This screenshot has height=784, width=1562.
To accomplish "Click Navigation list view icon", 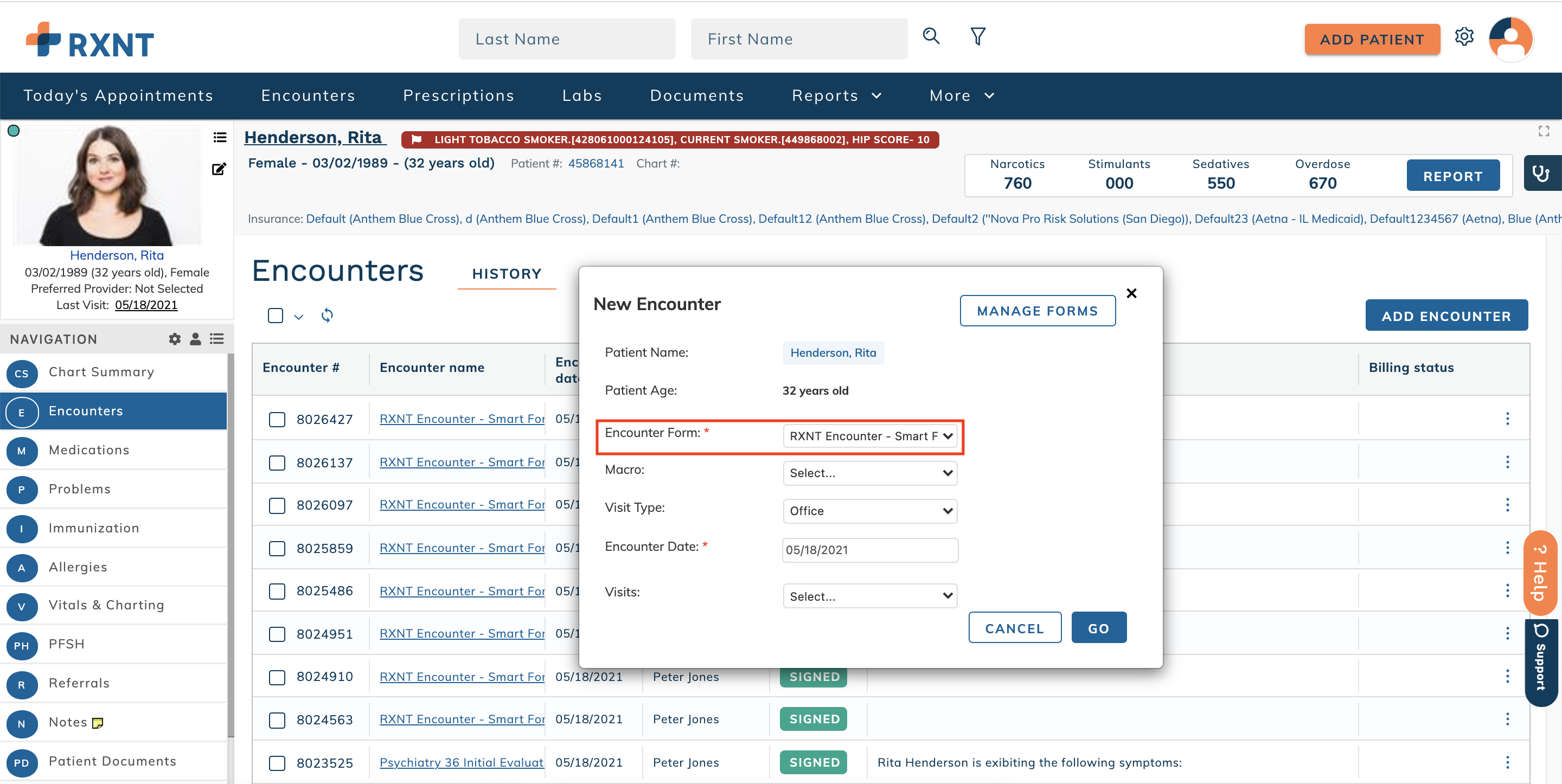I will [x=216, y=339].
